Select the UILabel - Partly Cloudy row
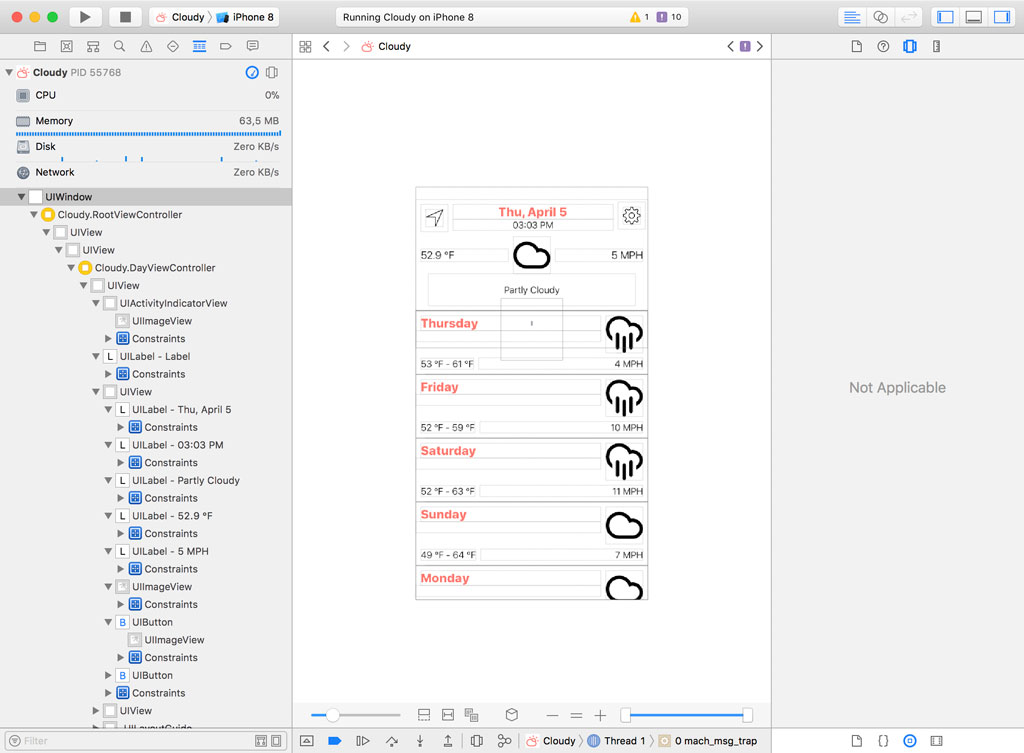The image size is (1024, 753). coord(185,480)
